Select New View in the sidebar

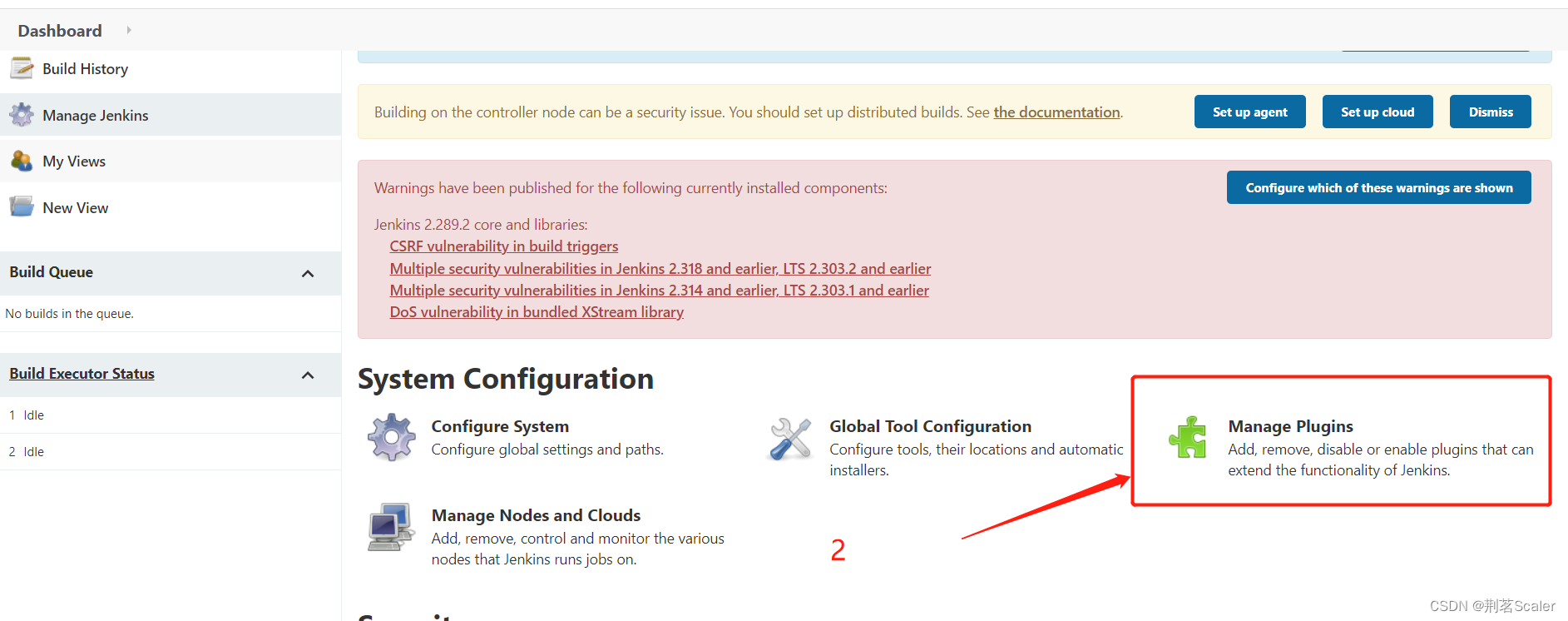[x=75, y=208]
